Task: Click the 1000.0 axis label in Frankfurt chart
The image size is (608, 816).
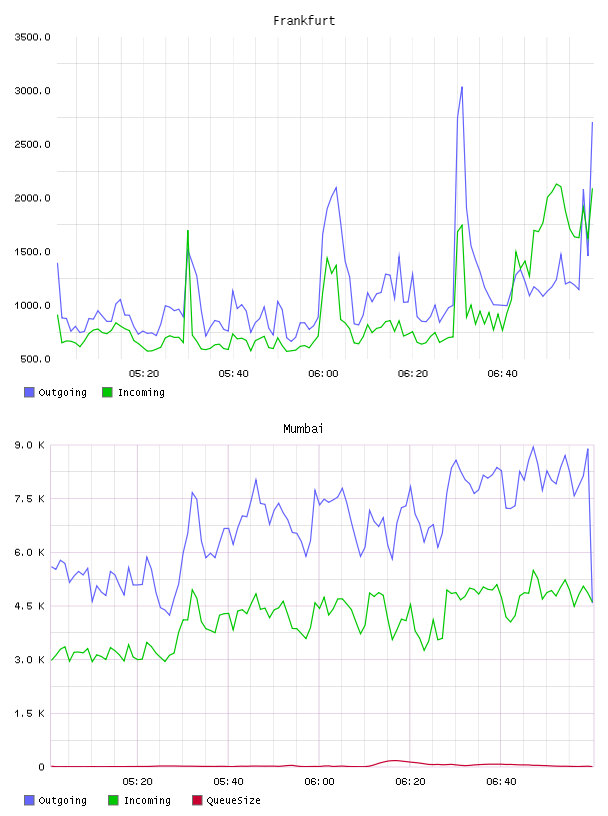Action: (32, 305)
